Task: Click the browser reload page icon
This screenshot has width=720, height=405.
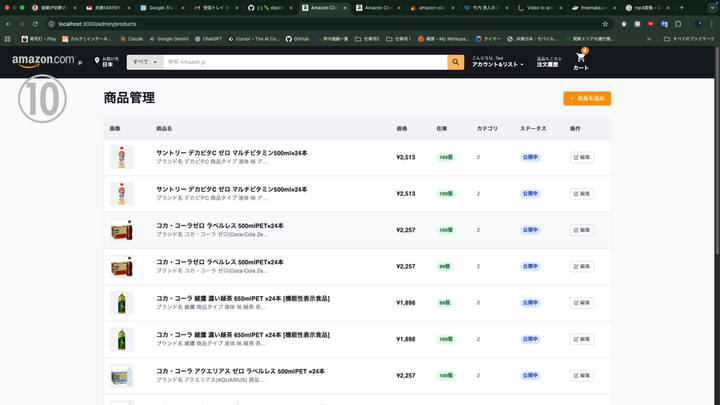Action: (x=35, y=22)
